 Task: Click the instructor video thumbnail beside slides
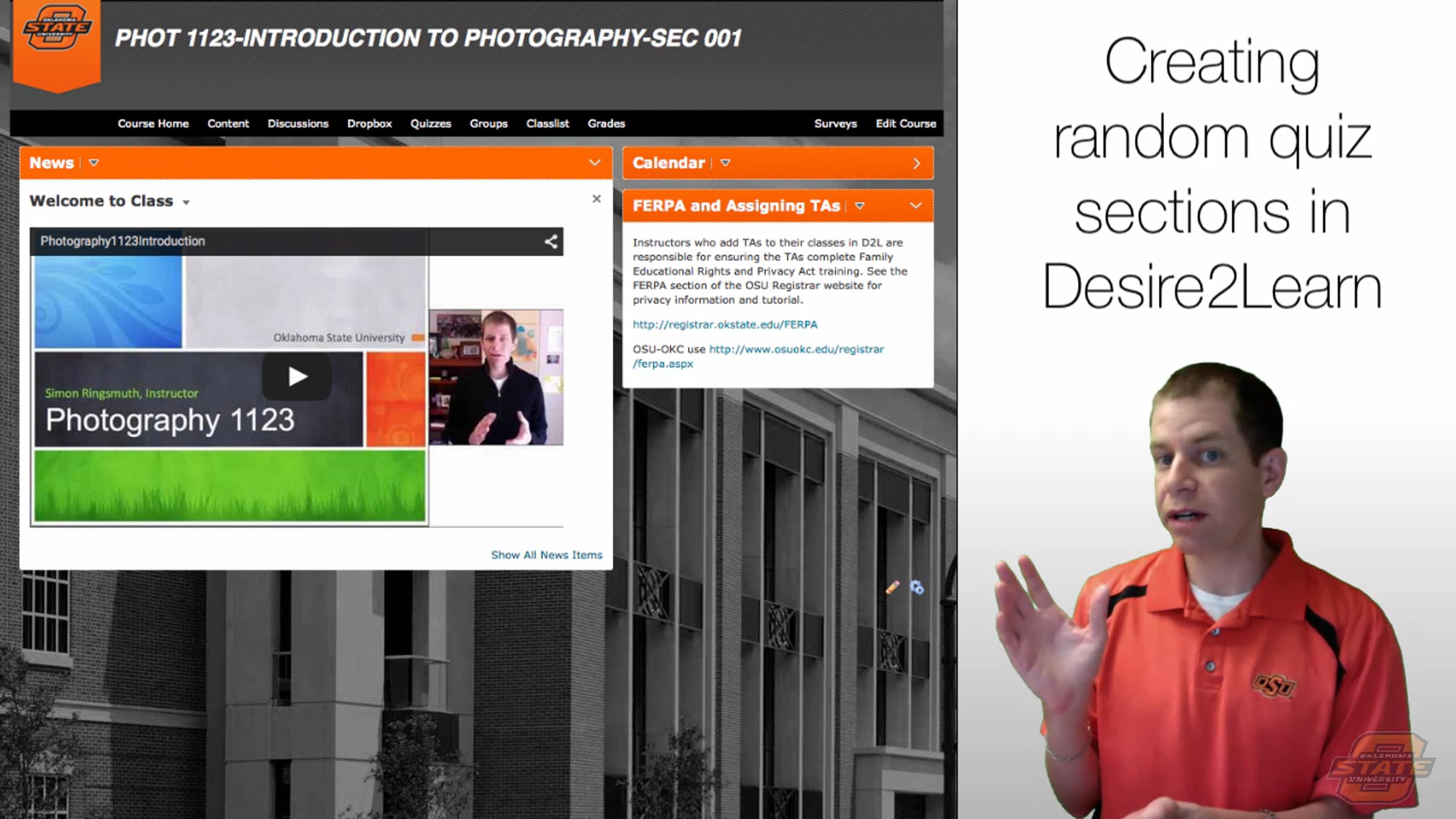(496, 377)
